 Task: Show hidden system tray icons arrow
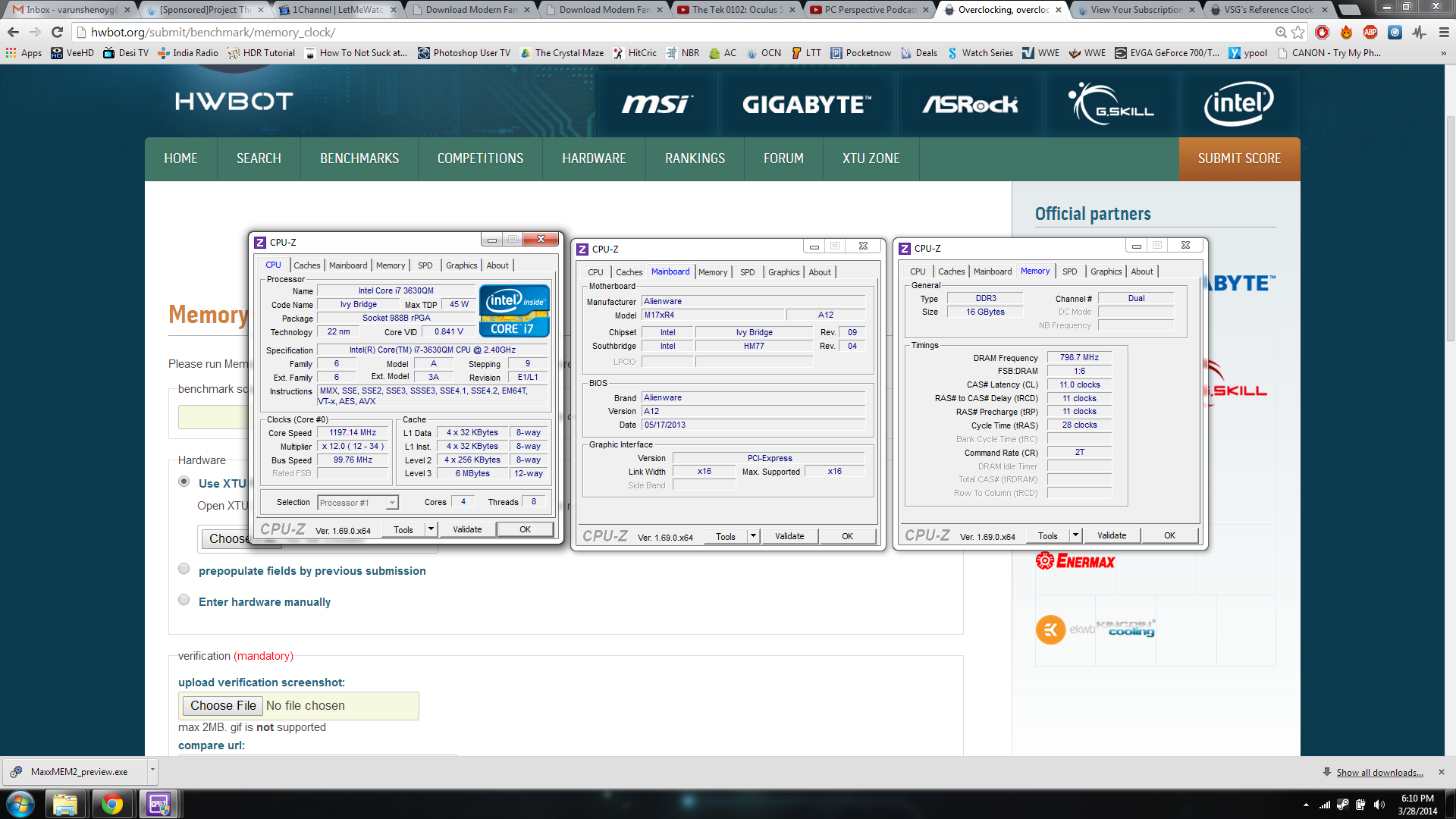coord(1306,805)
